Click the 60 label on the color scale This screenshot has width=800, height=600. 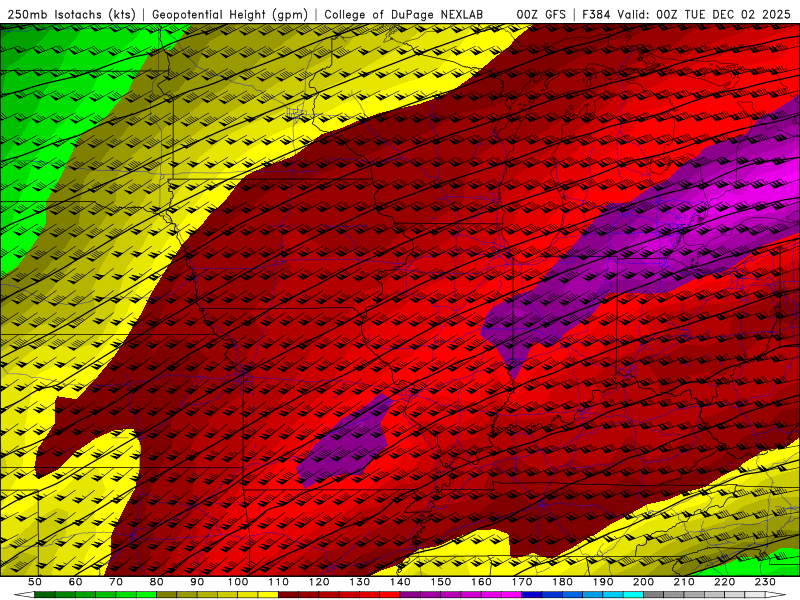point(76,582)
